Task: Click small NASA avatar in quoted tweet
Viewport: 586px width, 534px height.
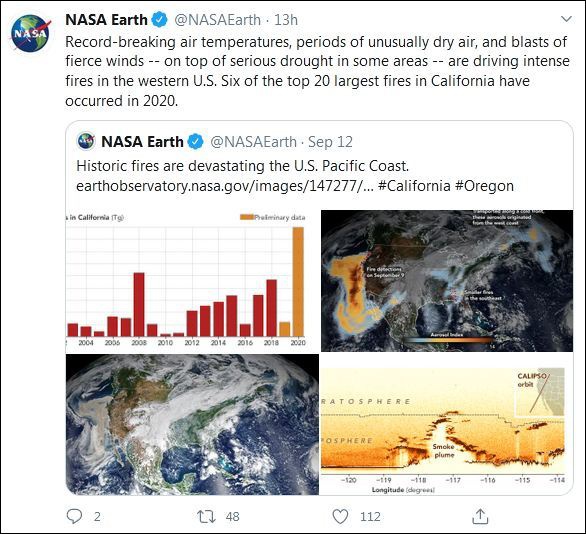Action: pyautogui.click(x=86, y=141)
